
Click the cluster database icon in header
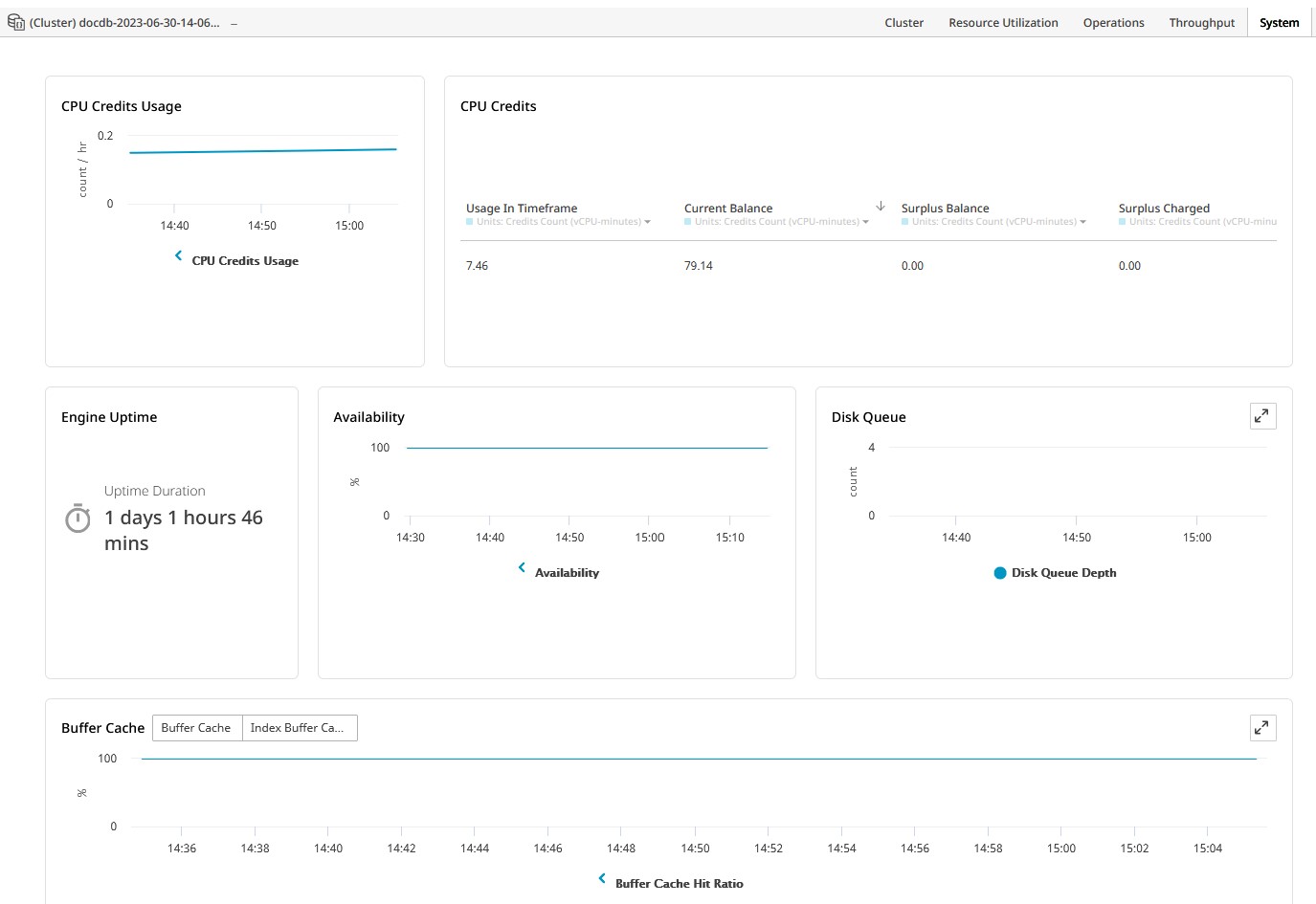click(x=16, y=22)
